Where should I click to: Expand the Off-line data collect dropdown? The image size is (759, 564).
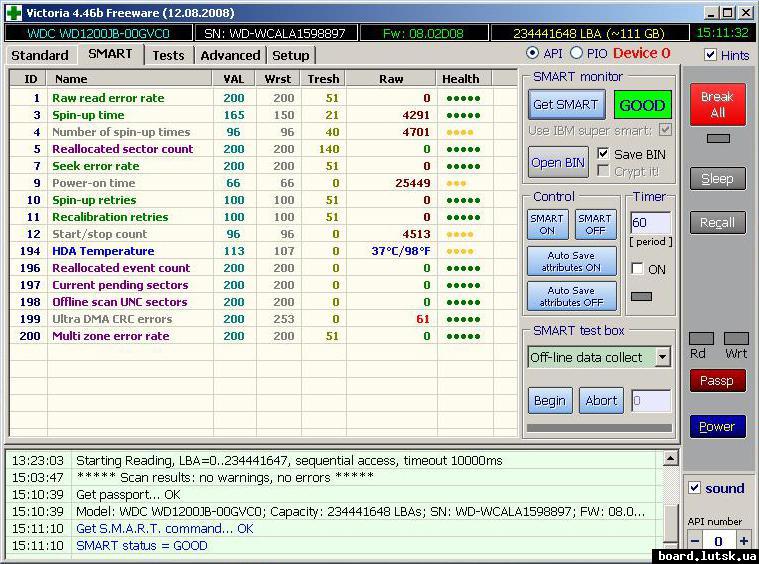(x=662, y=357)
